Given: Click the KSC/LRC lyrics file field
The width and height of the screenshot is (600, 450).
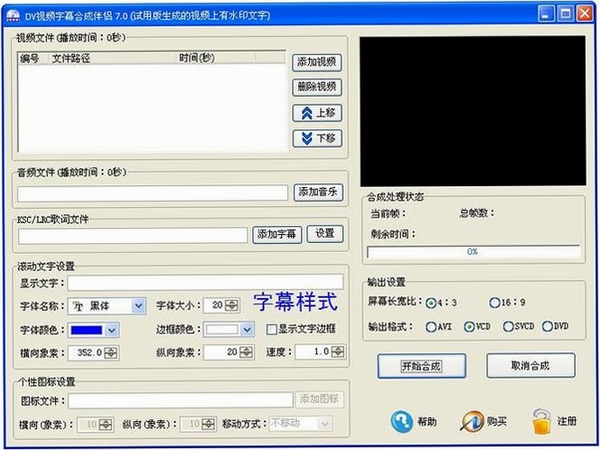Looking at the screenshot, I should [x=132, y=235].
